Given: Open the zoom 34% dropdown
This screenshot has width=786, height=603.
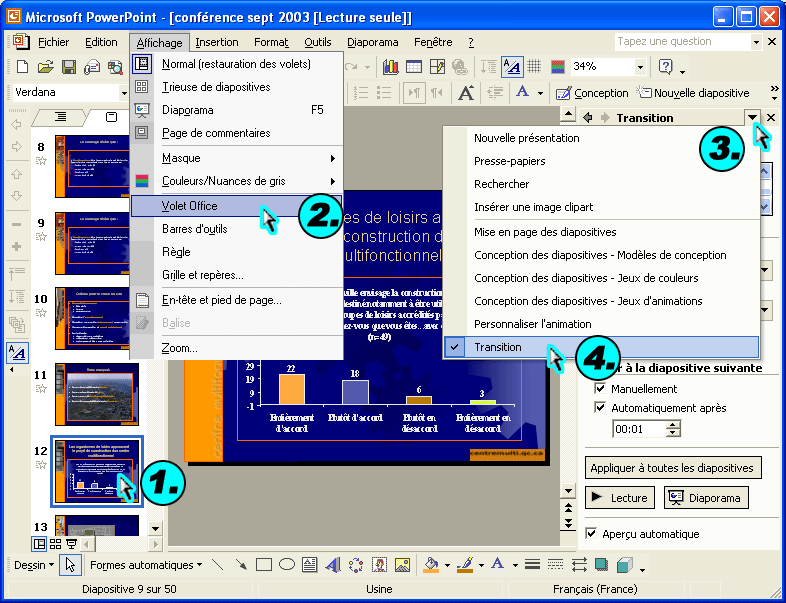Looking at the screenshot, I should pos(640,66).
